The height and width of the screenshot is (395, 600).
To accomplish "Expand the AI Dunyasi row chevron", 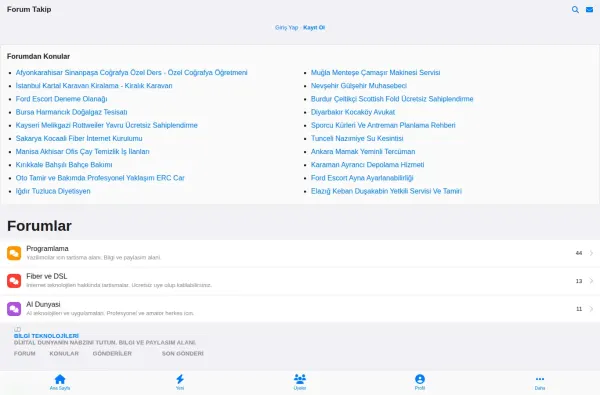I will [x=591, y=309].
